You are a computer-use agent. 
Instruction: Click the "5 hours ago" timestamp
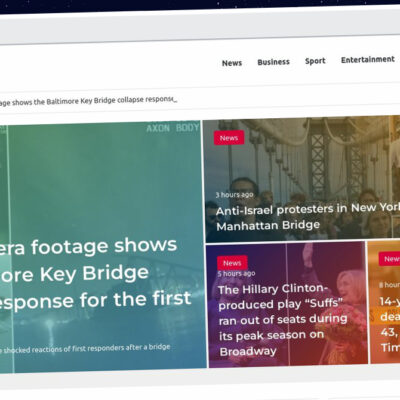[x=237, y=274]
